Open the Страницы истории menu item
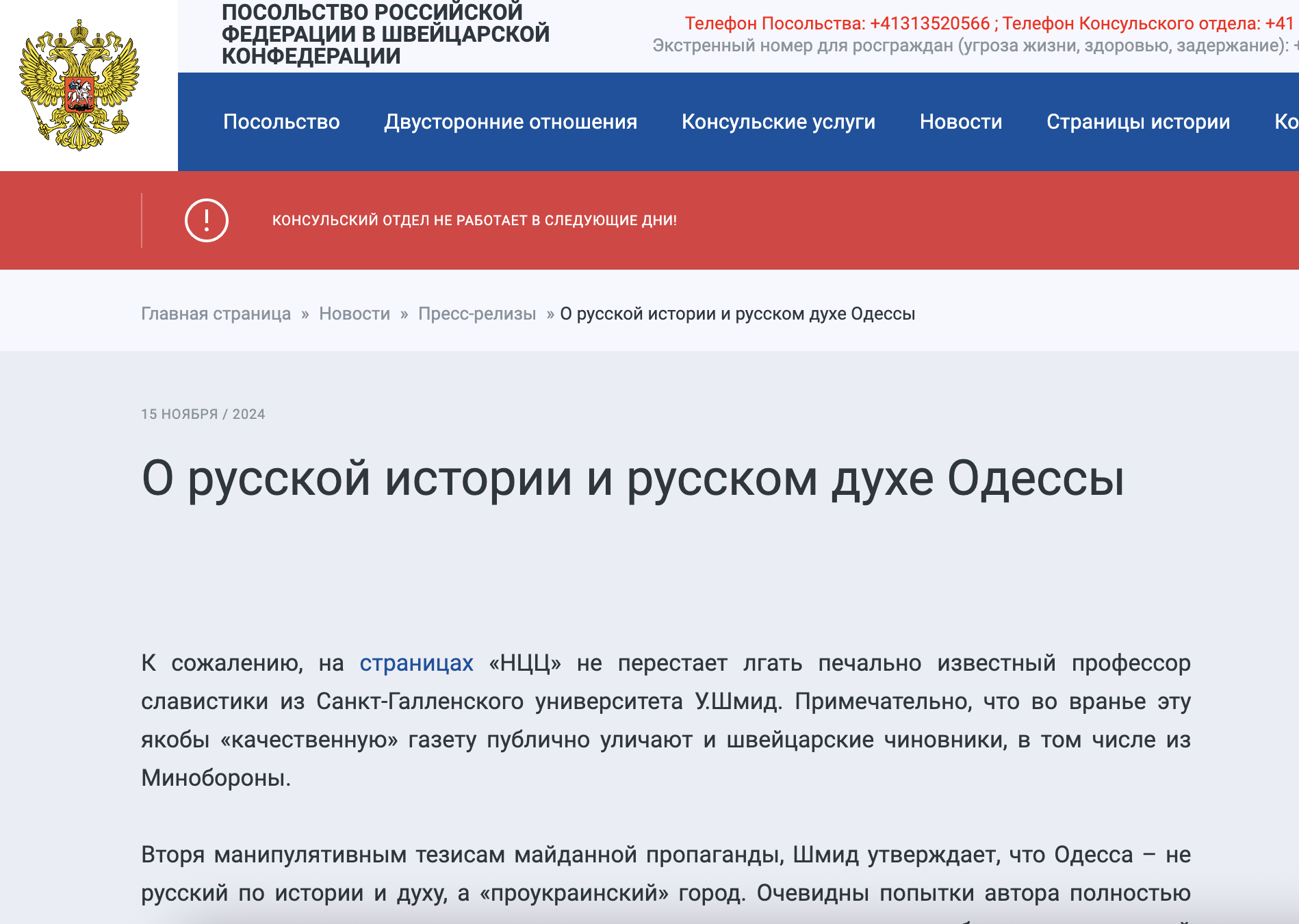 point(1137,122)
